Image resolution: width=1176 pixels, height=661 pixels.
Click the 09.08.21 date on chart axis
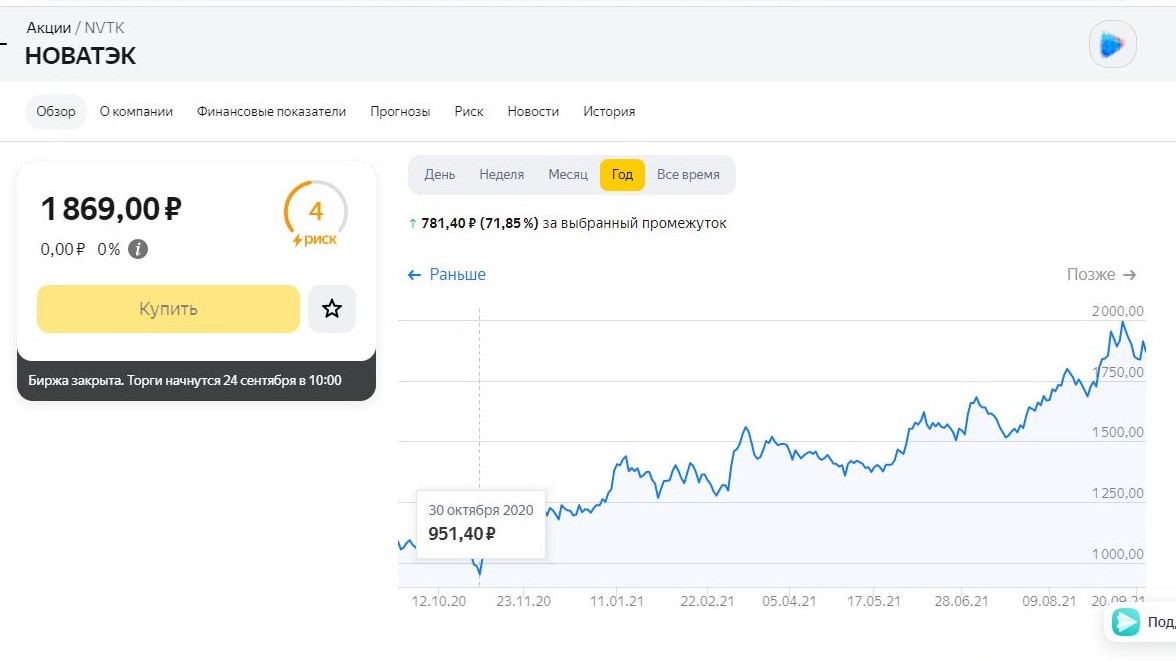point(1049,601)
